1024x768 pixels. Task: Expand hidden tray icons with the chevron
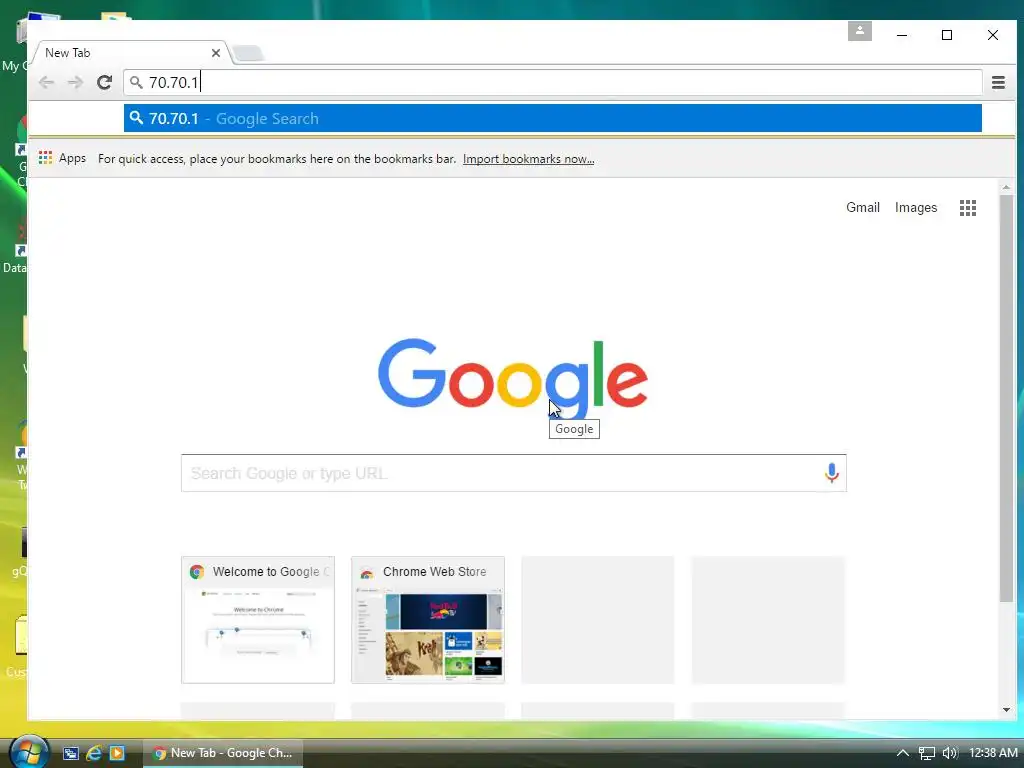pyautogui.click(x=903, y=753)
